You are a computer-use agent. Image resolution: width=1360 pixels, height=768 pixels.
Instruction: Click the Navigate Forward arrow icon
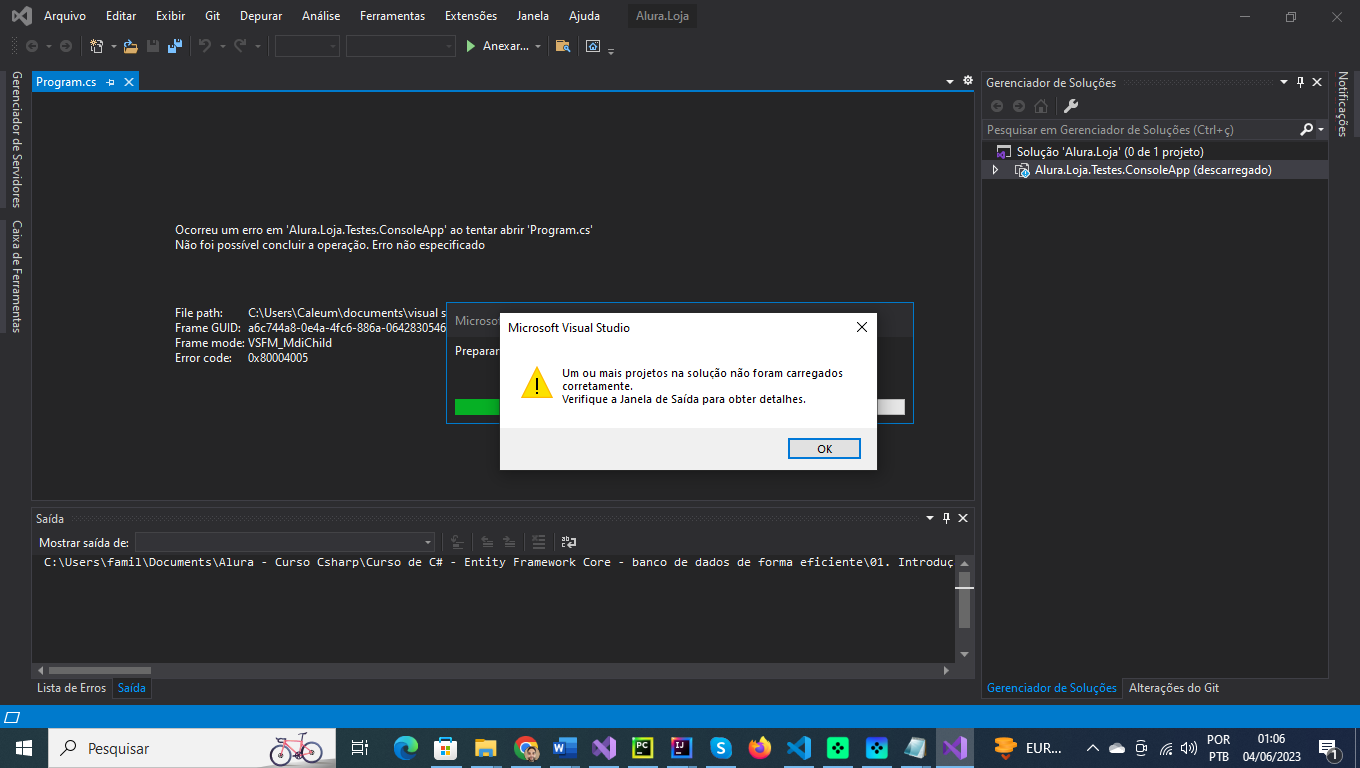click(x=66, y=46)
